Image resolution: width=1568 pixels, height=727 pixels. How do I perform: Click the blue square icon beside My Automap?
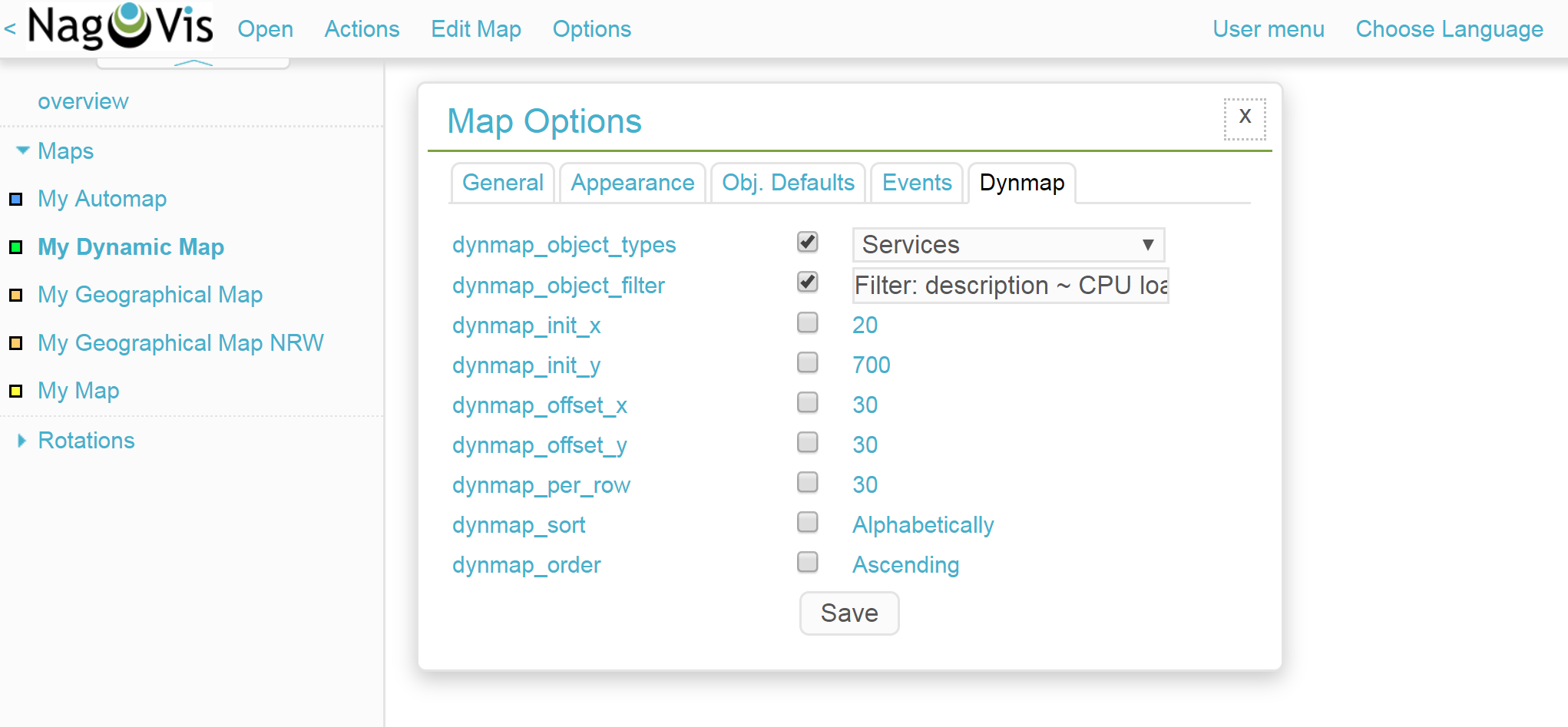[16, 199]
